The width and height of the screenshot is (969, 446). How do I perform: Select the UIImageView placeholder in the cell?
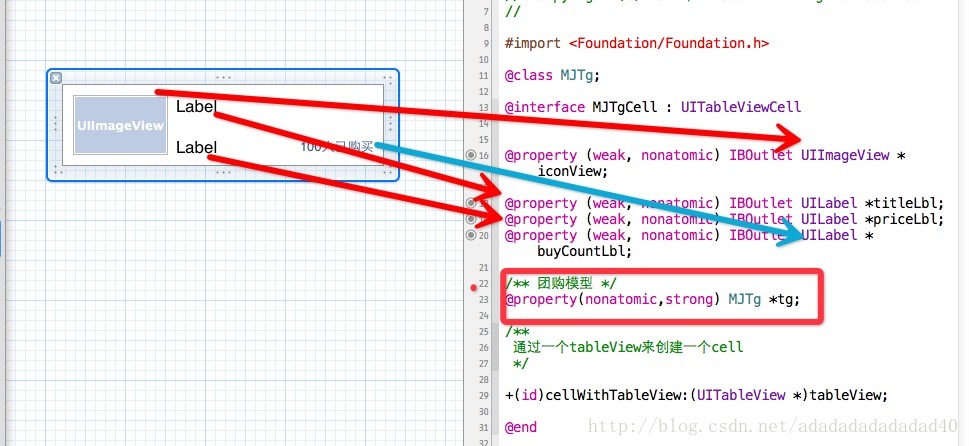pyautogui.click(x=121, y=125)
